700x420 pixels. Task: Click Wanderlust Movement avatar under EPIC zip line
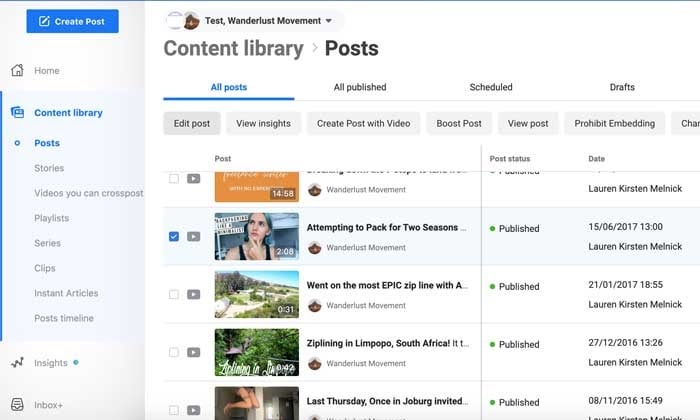coord(315,305)
